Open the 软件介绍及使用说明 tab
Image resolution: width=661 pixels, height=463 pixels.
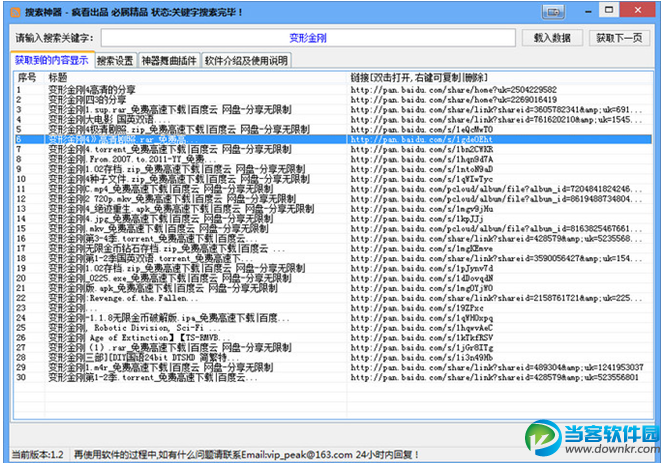pyautogui.click(x=247, y=61)
